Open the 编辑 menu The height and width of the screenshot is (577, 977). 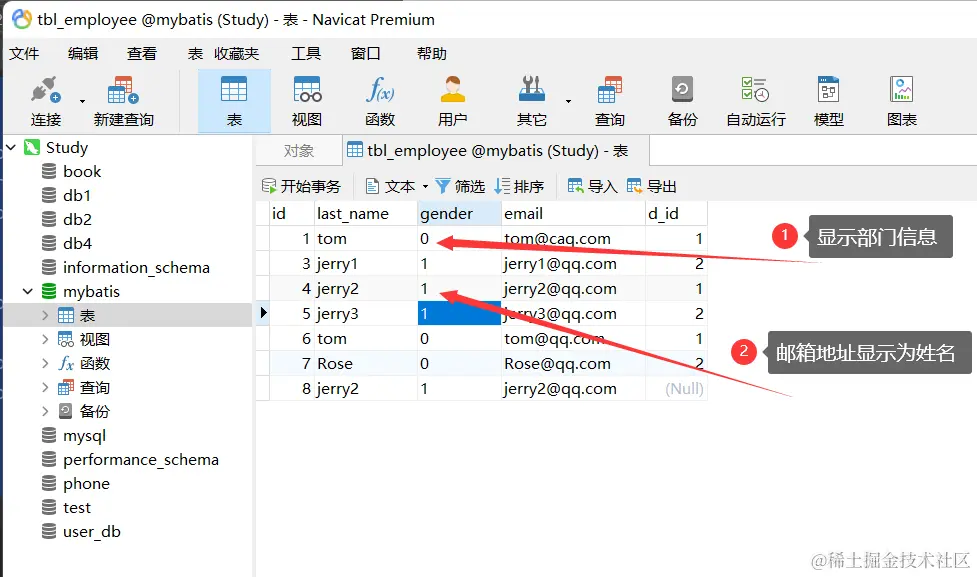click(x=83, y=54)
